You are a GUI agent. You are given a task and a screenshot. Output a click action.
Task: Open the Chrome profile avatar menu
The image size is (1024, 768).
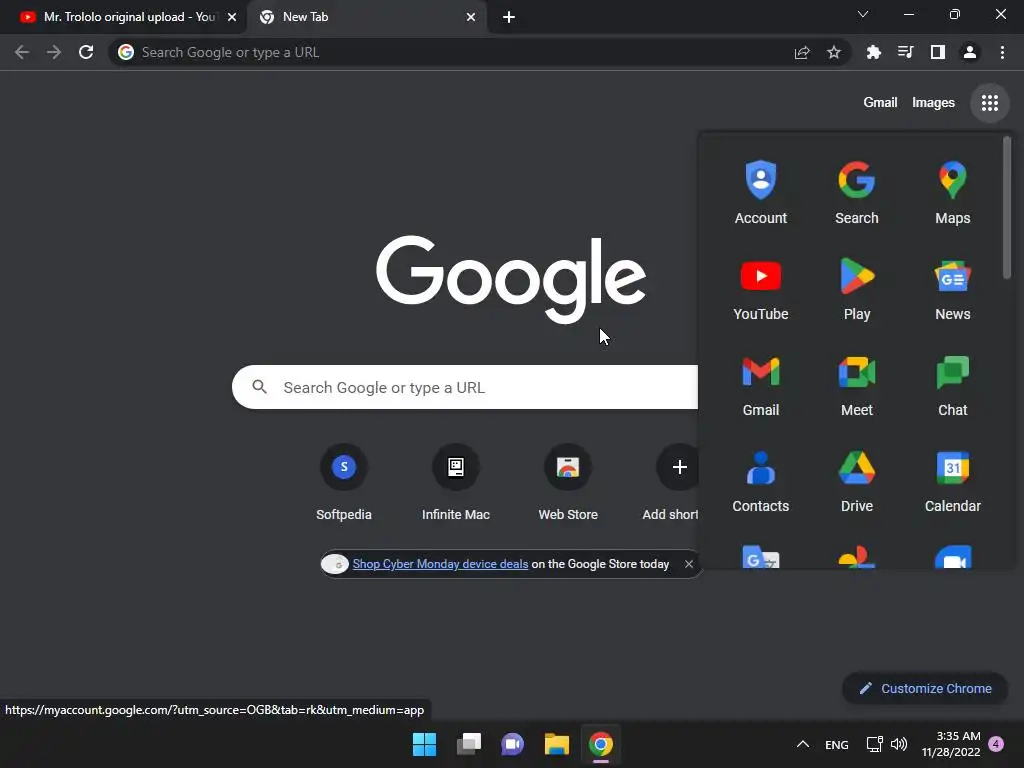[x=969, y=52]
